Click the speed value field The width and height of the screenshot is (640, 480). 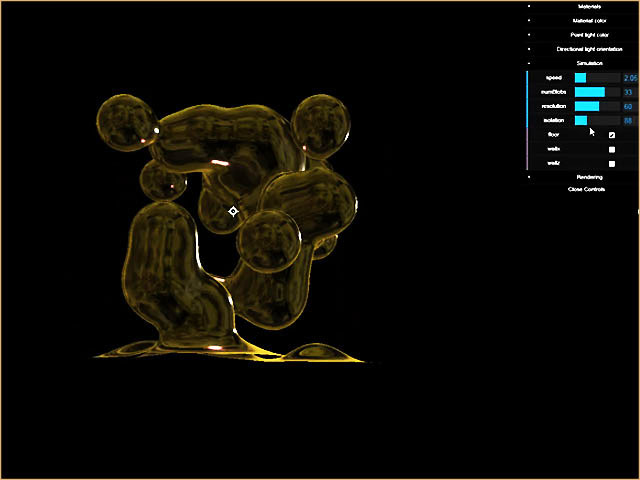pos(629,77)
